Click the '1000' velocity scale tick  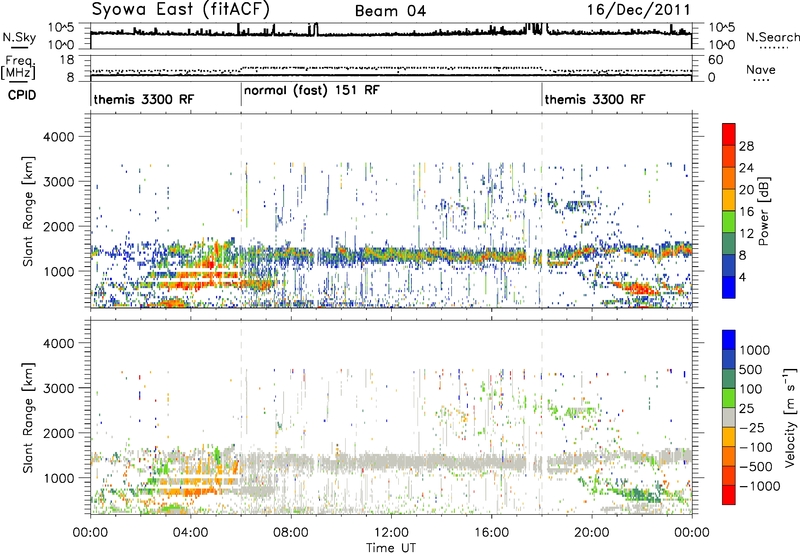point(755,350)
